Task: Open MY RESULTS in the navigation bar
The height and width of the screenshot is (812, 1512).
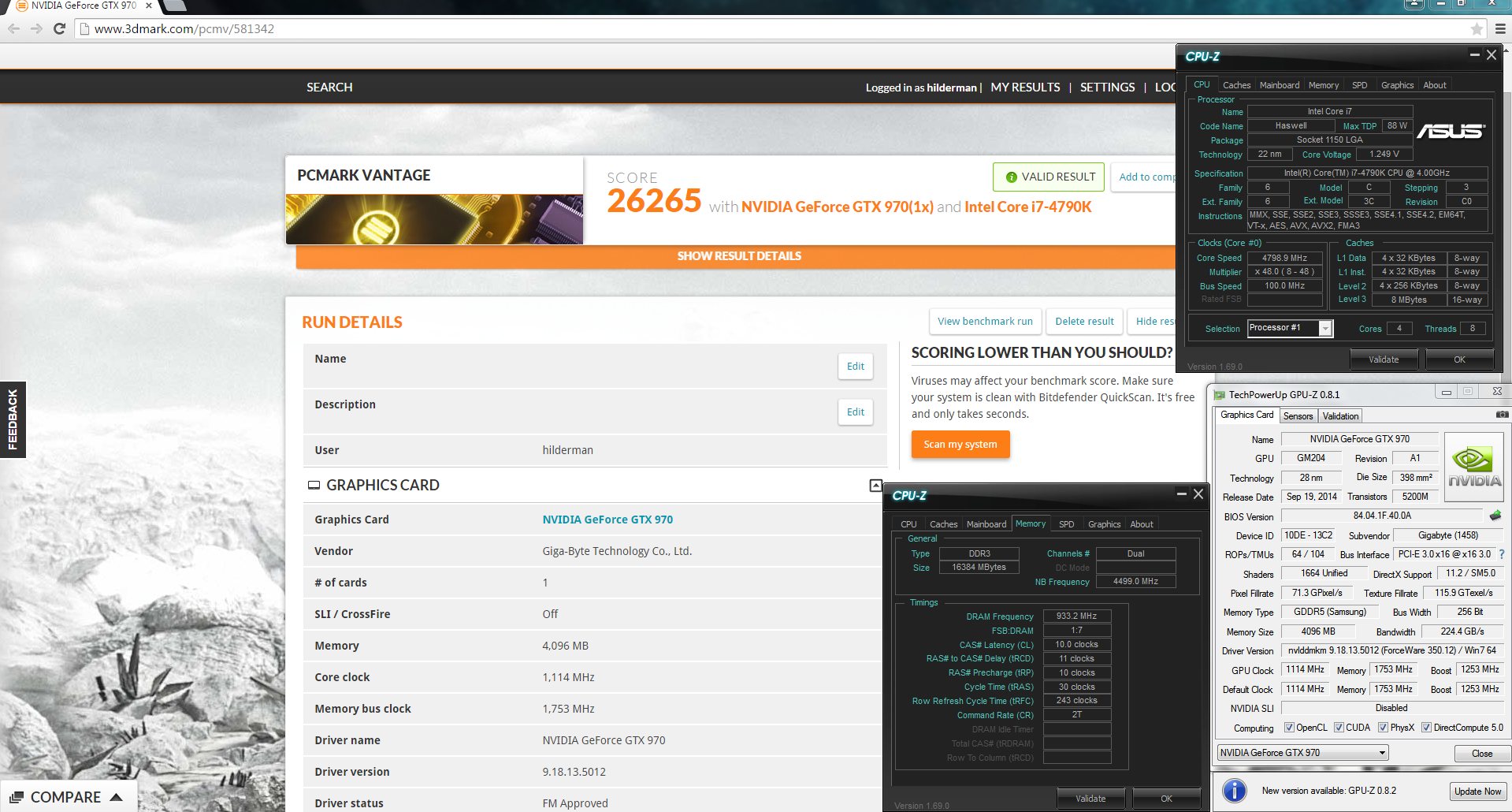Action: click(x=1025, y=88)
